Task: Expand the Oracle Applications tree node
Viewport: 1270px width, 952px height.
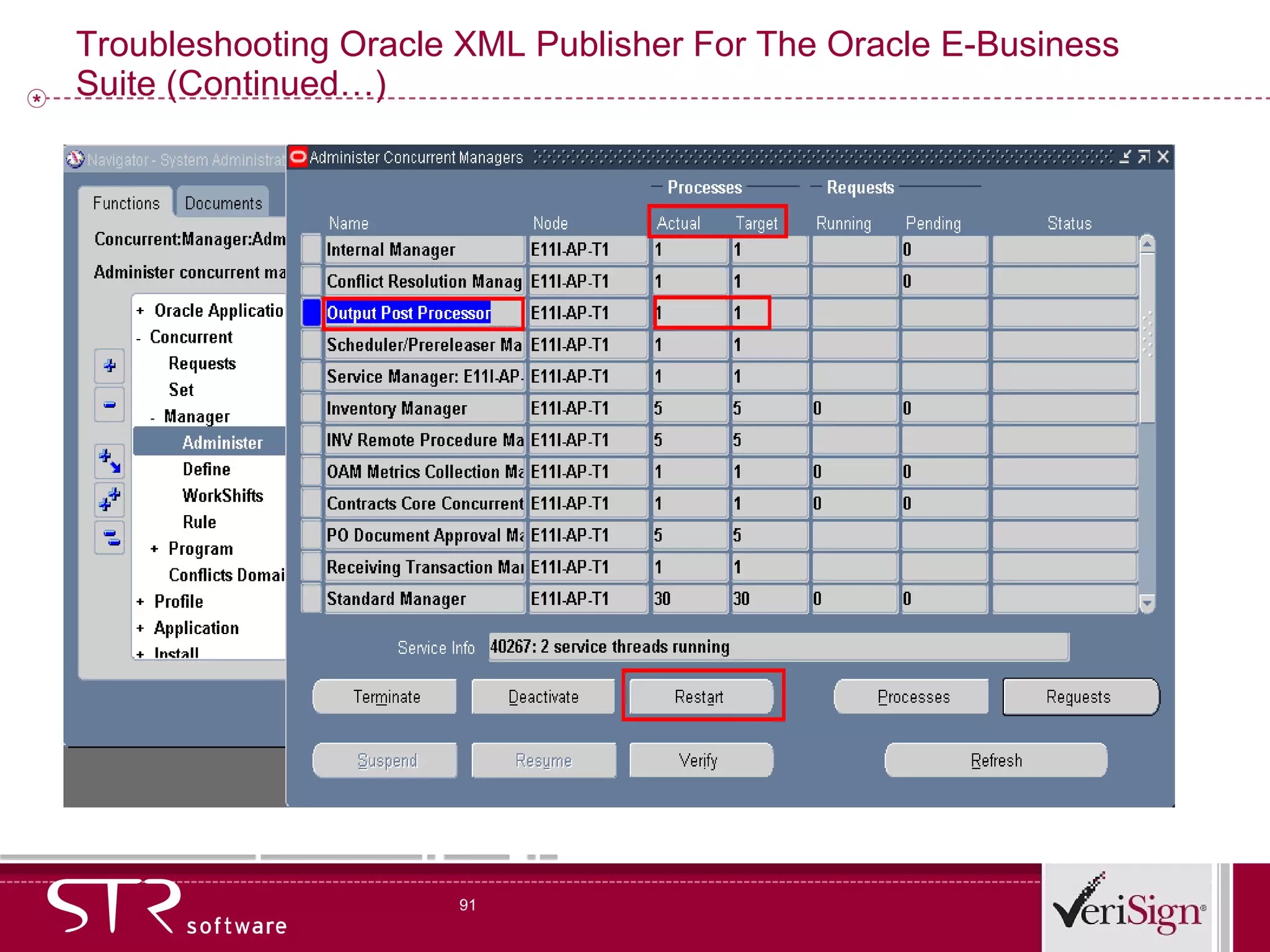Action: (x=140, y=311)
